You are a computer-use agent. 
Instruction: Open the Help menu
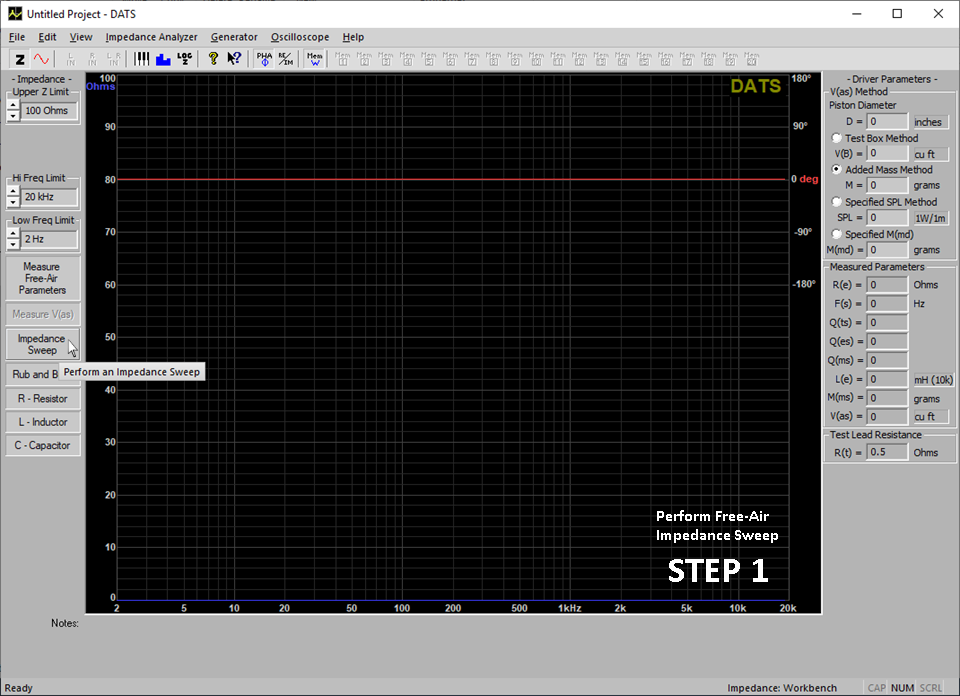[353, 37]
